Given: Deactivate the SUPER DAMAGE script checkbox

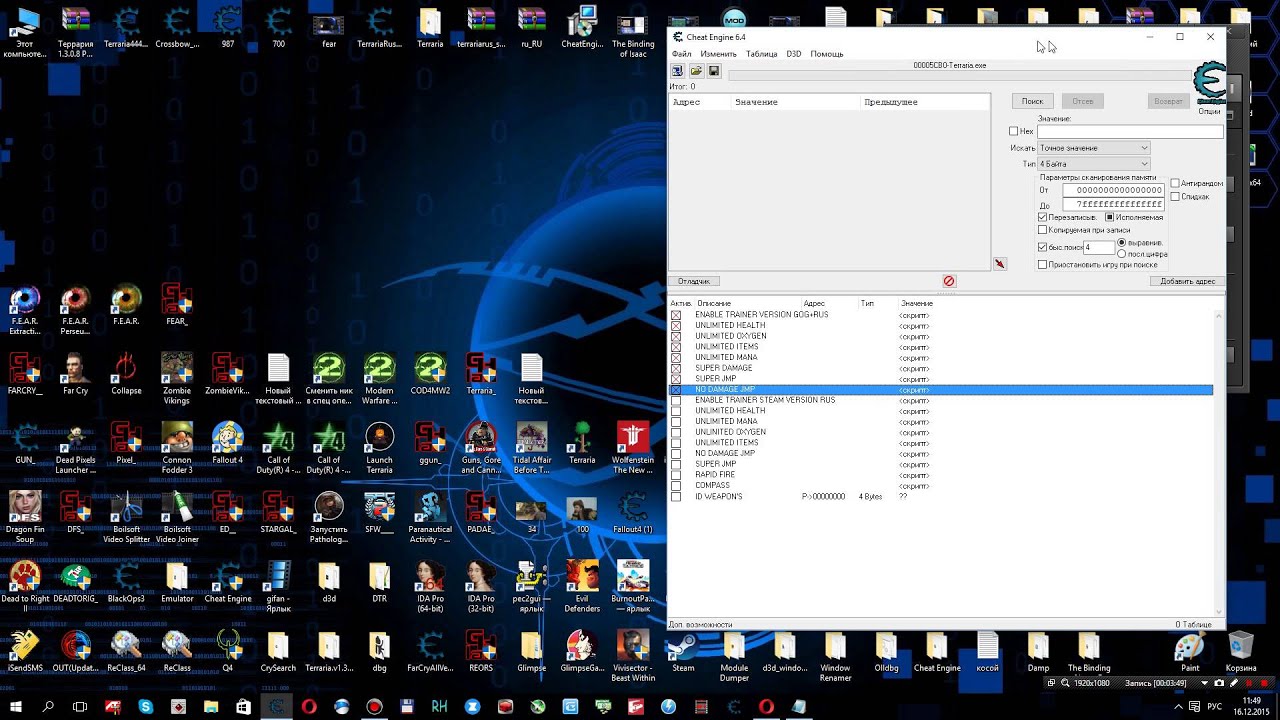Looking at the screenshot, I should click(676, 368).
